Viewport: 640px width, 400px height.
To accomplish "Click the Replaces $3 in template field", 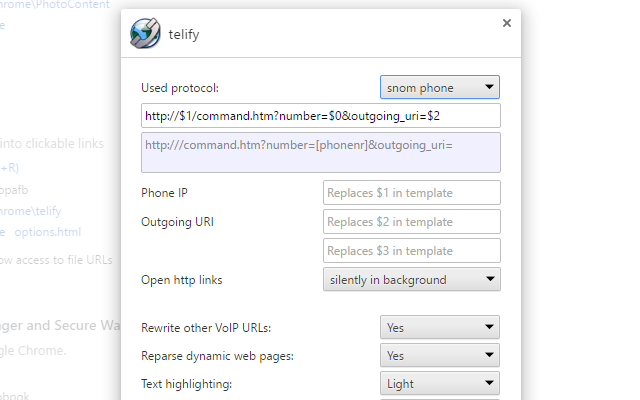I will 411,251.
